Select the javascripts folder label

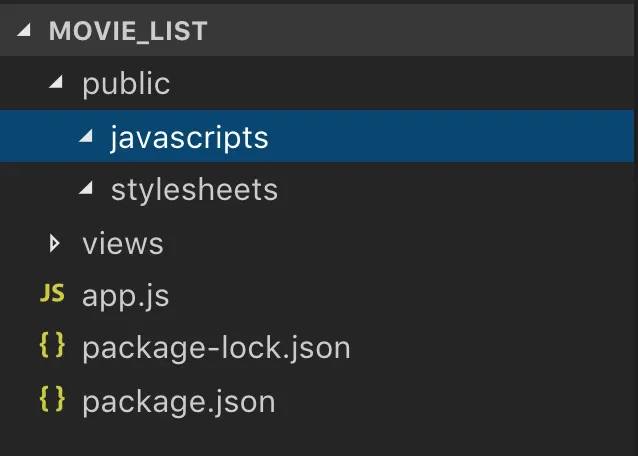click(189, 137)
